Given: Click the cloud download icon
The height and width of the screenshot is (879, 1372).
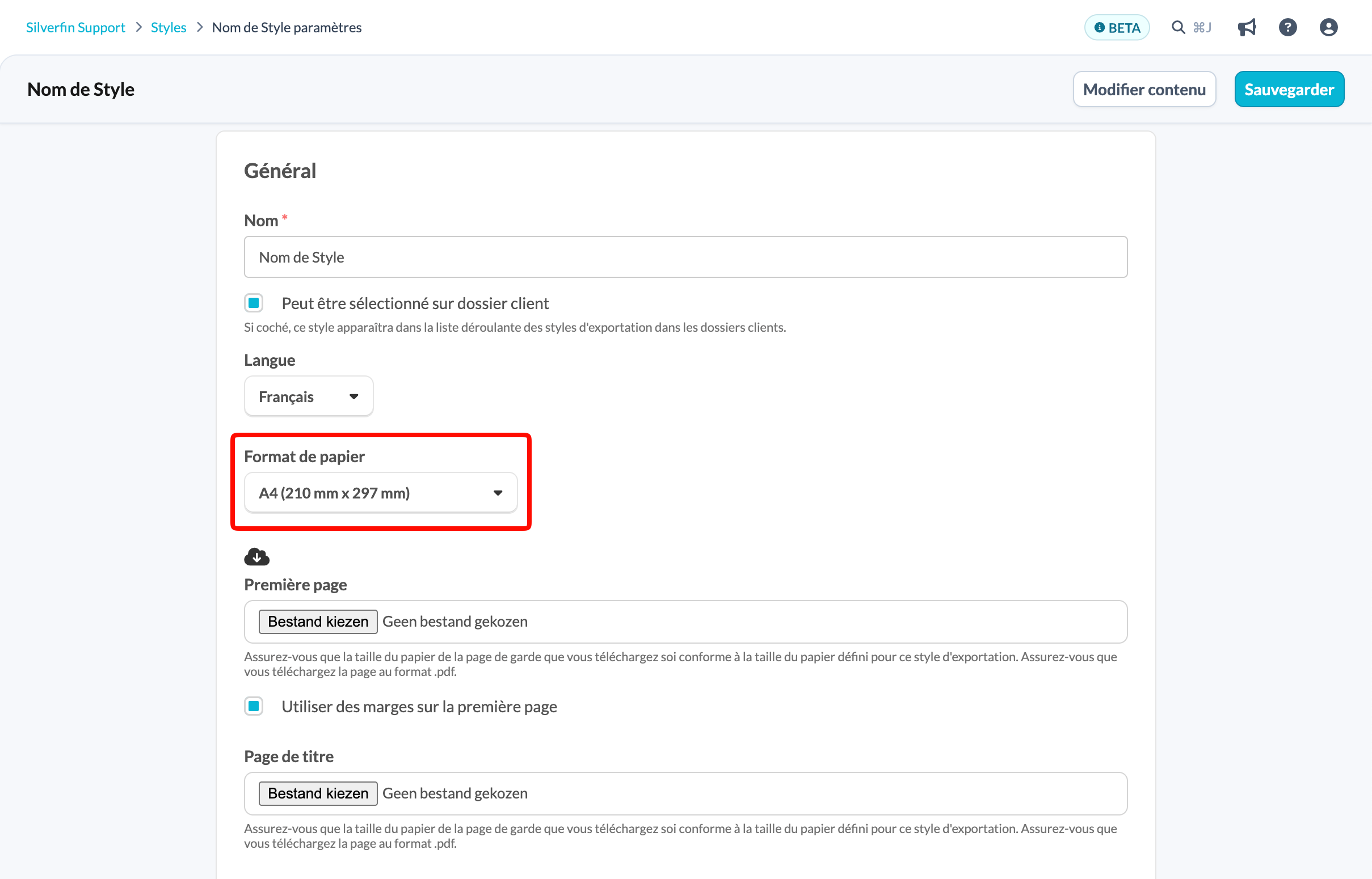Looking at the screenshot, I should pos(256,556).
